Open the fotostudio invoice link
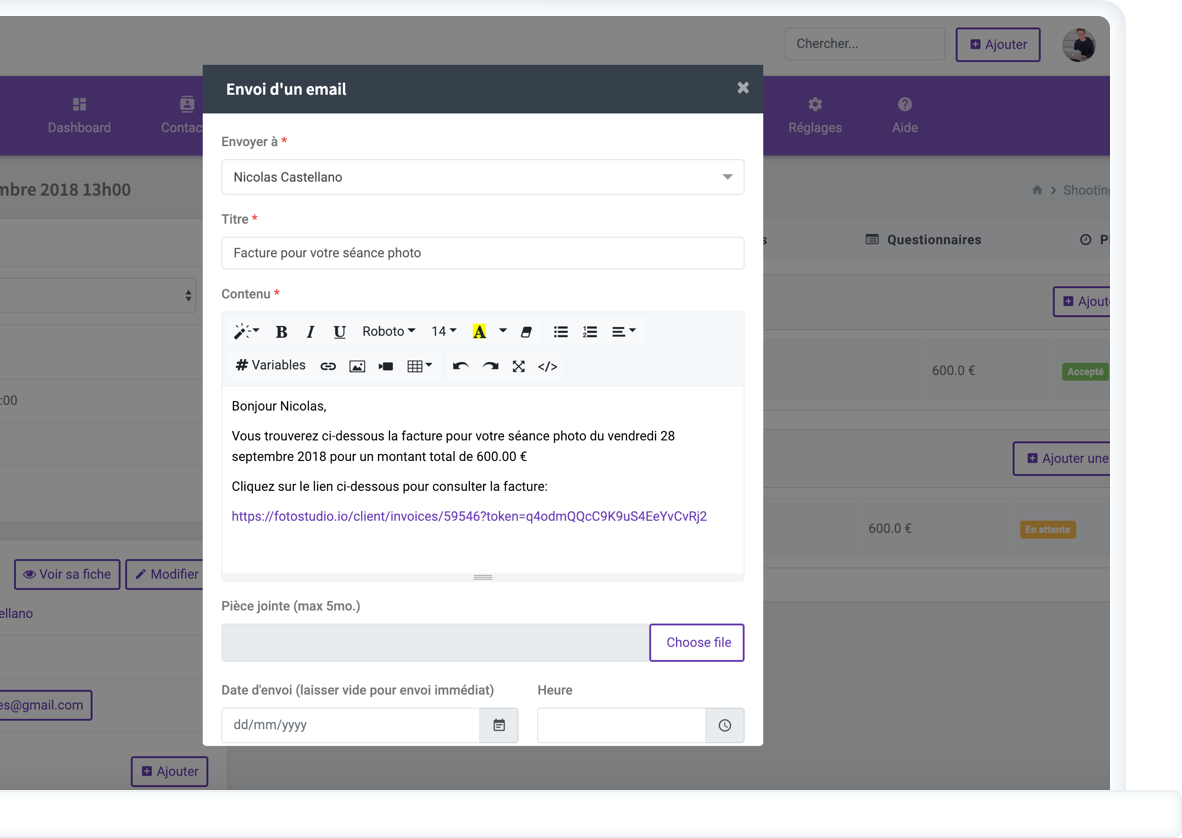This screenshot has width=1182, height=838. click(469, 517)
